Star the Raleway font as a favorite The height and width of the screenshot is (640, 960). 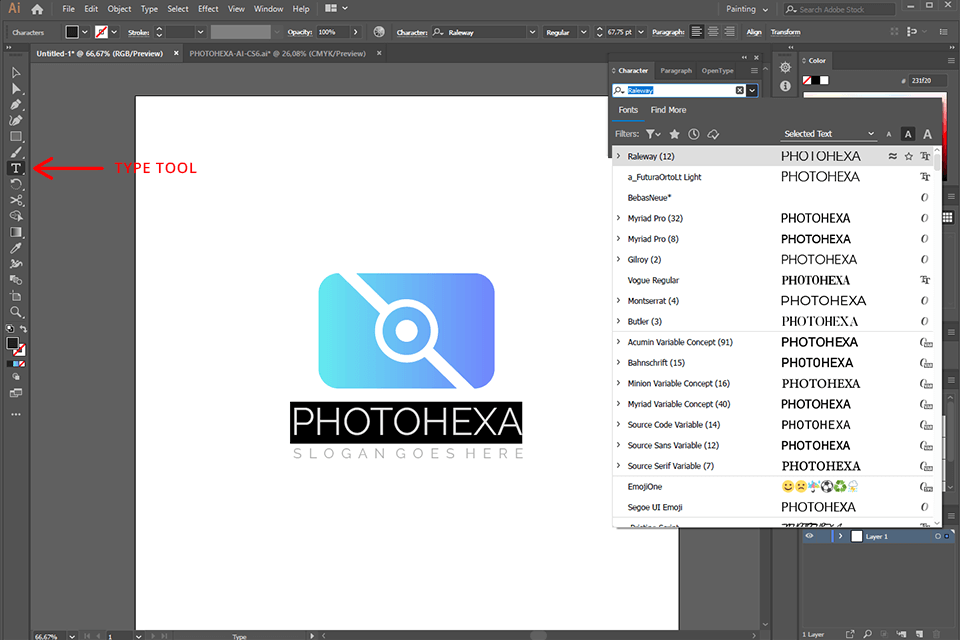[909, 156]
